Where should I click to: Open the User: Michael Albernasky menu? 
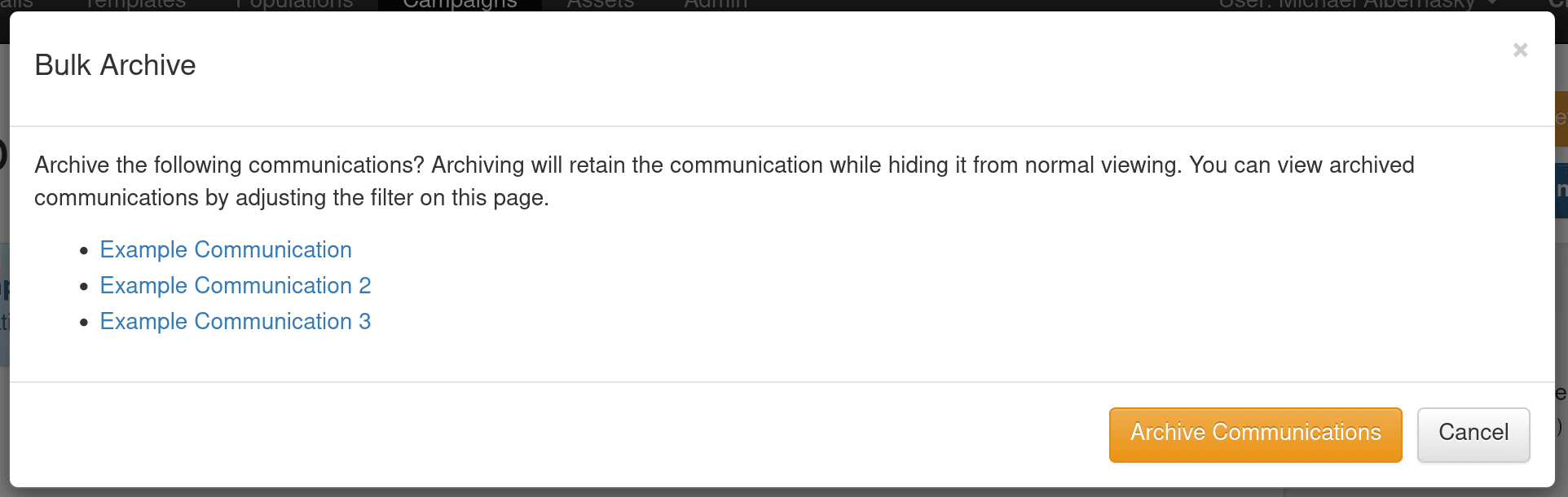click(x=1346, y=4)
